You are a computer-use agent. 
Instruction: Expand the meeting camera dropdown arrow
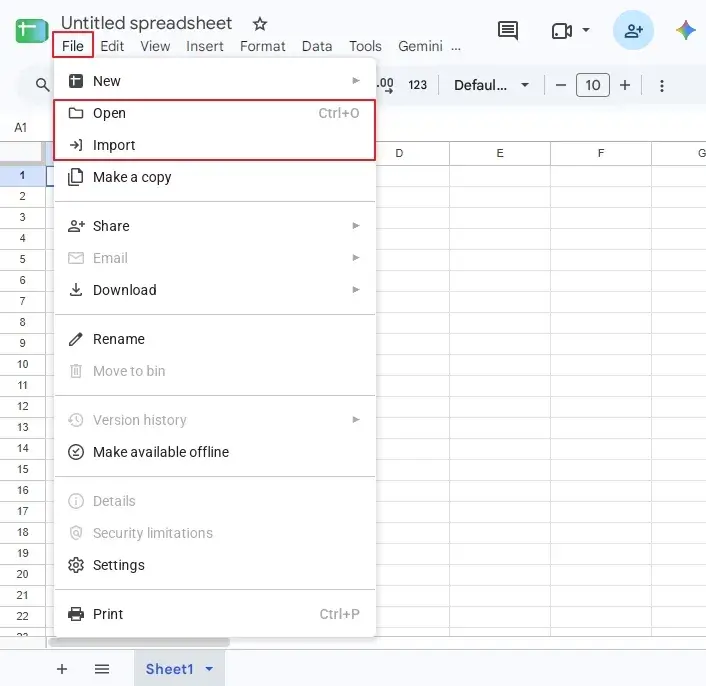(586, 30)
